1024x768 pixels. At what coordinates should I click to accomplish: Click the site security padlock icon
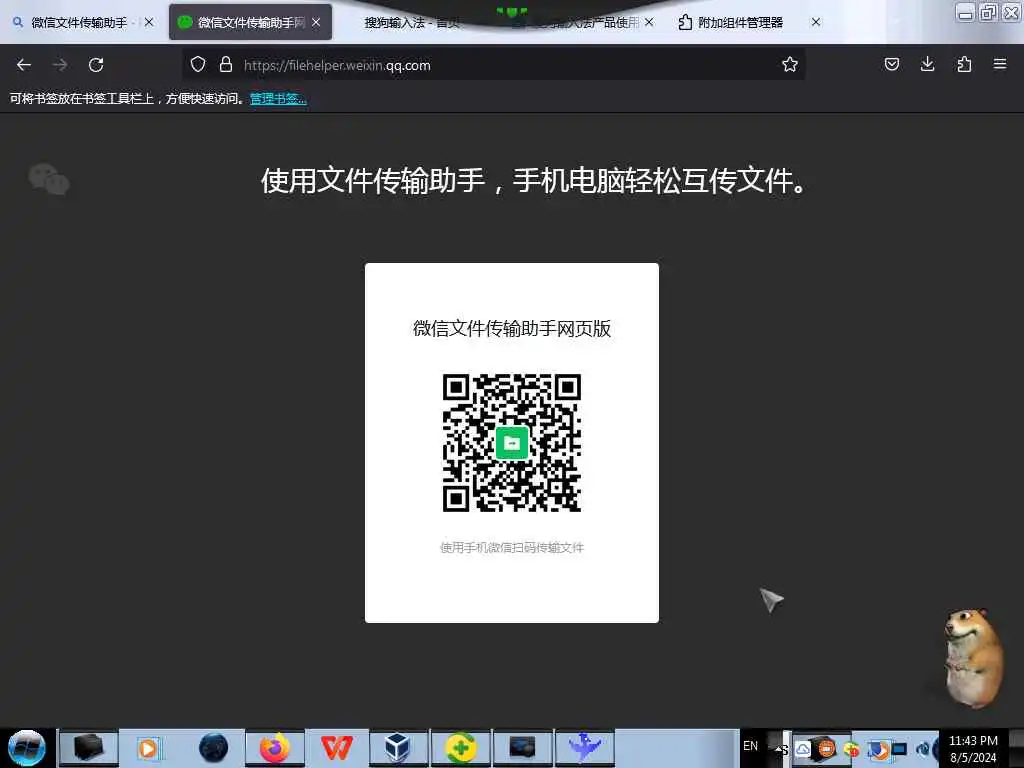226,64
